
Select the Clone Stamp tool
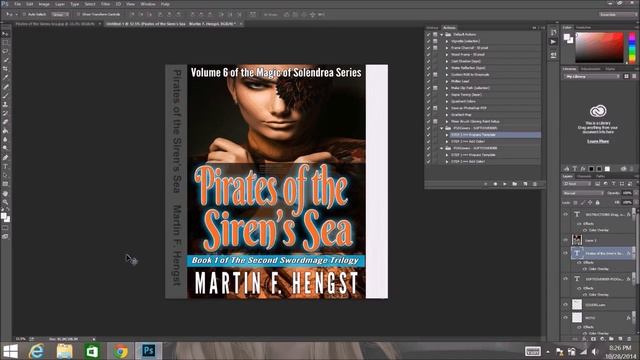pyautogui.click(x=5, y=104)
